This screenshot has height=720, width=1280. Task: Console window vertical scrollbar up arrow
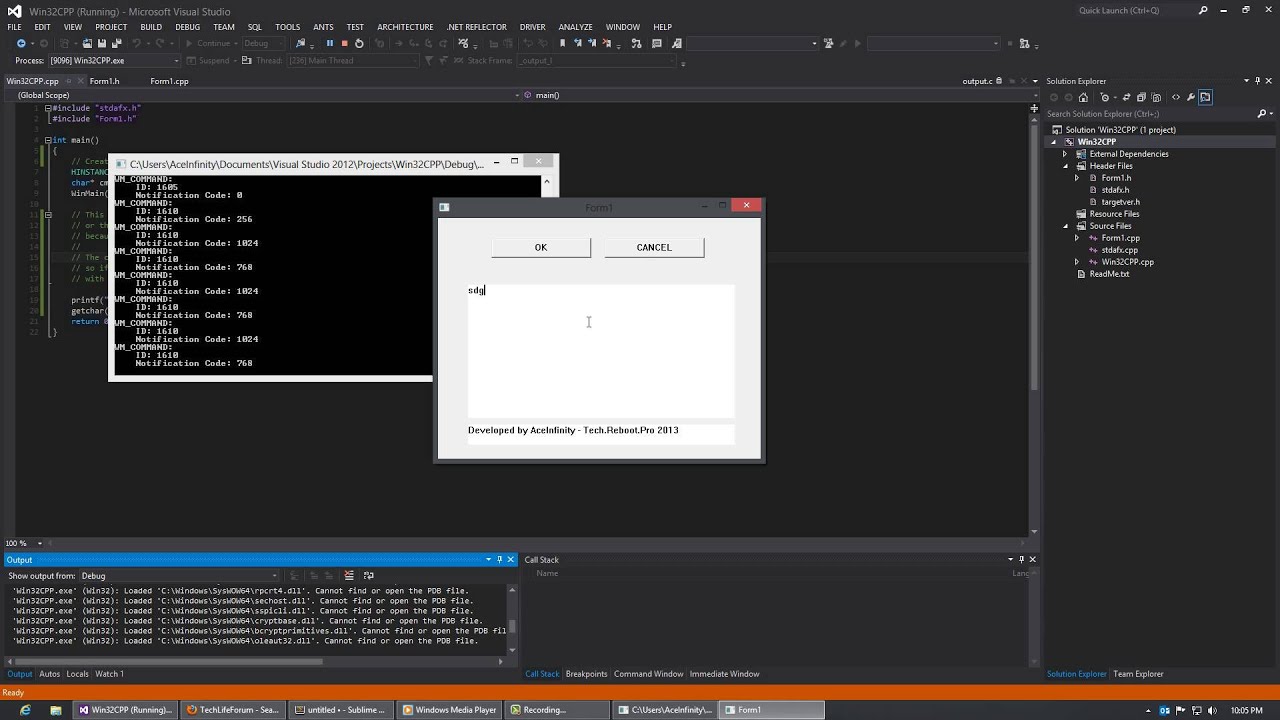[546, 182]
